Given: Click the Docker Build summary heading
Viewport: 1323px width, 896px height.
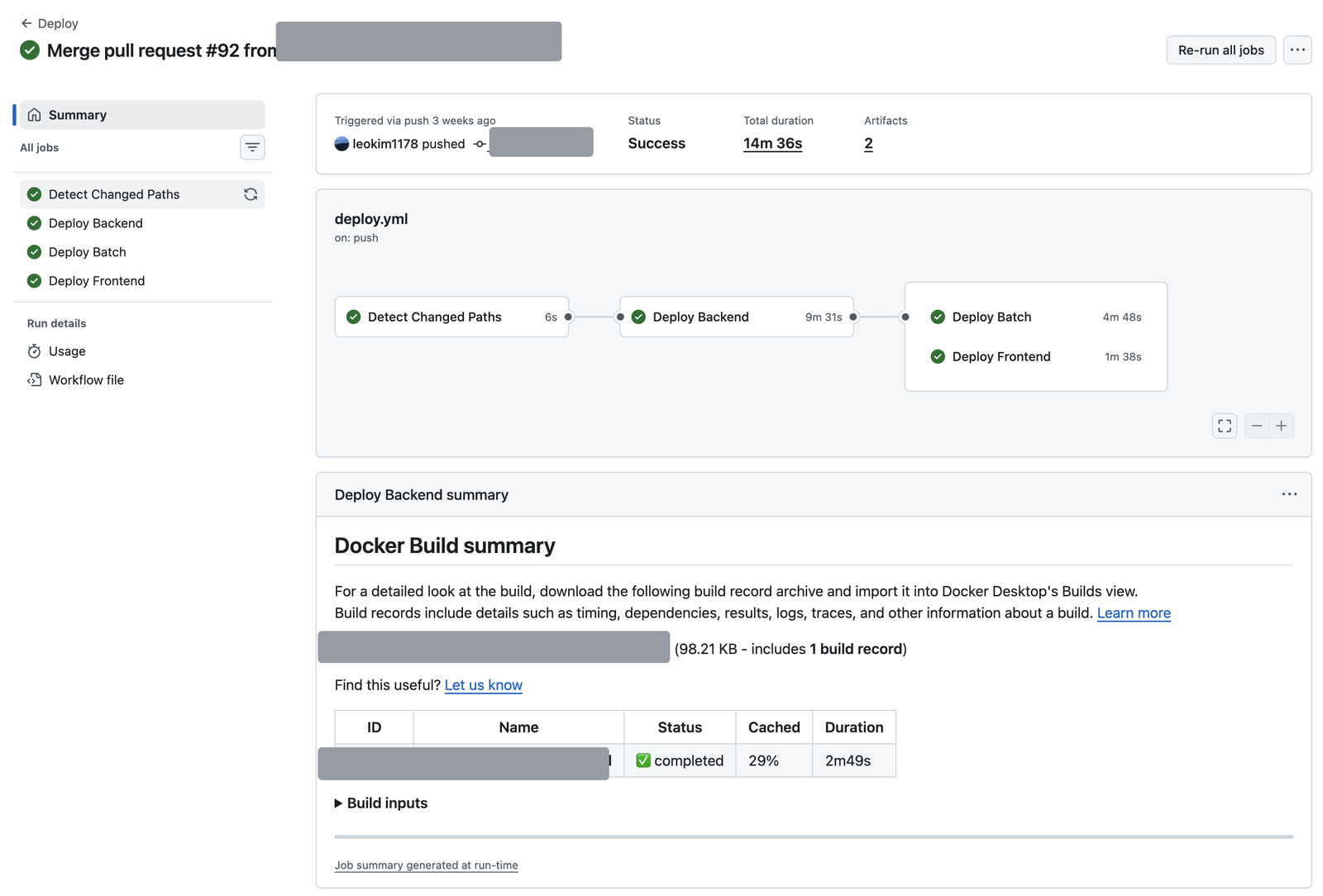Looking at the screenshot, I should (445, 546).
